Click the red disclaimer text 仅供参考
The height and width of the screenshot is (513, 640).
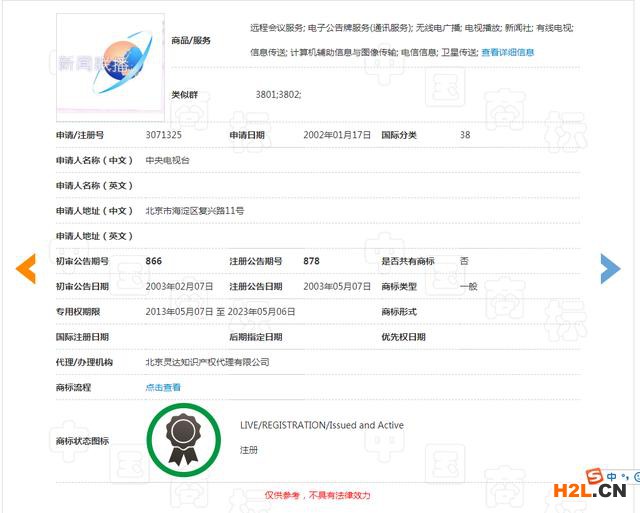tap(317, 495)
